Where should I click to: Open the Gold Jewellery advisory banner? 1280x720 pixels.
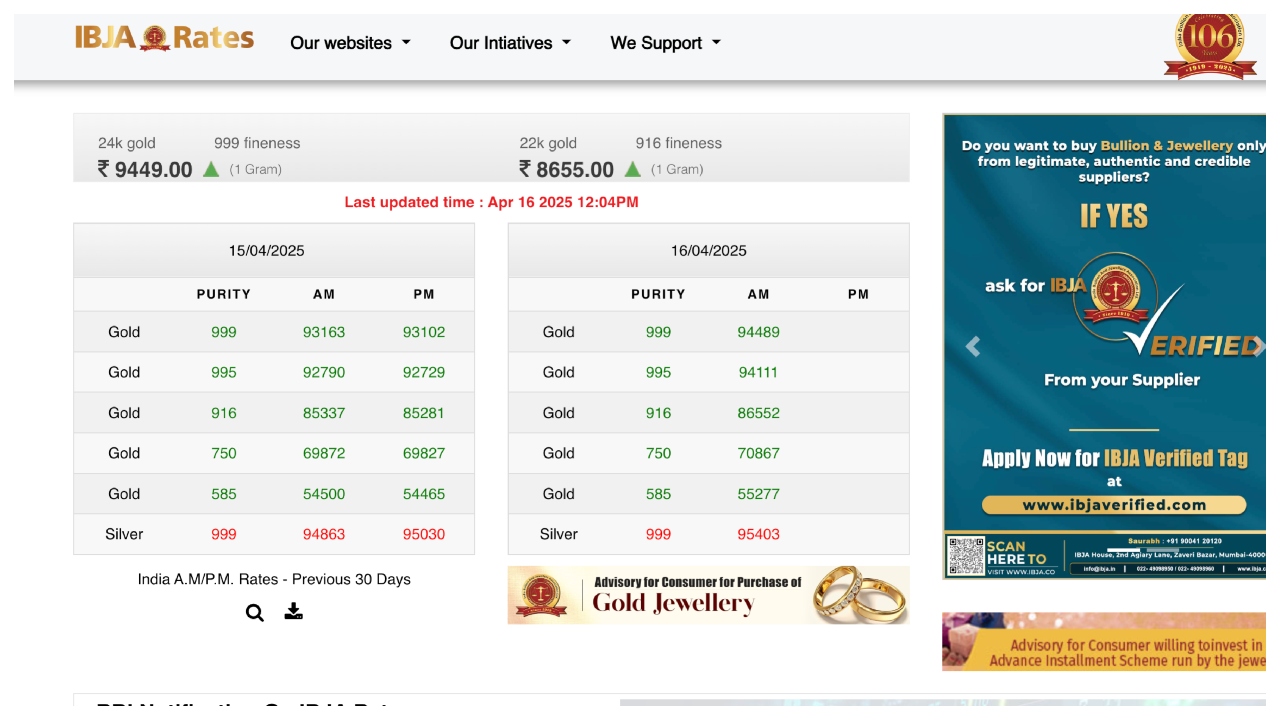(708, 595)
